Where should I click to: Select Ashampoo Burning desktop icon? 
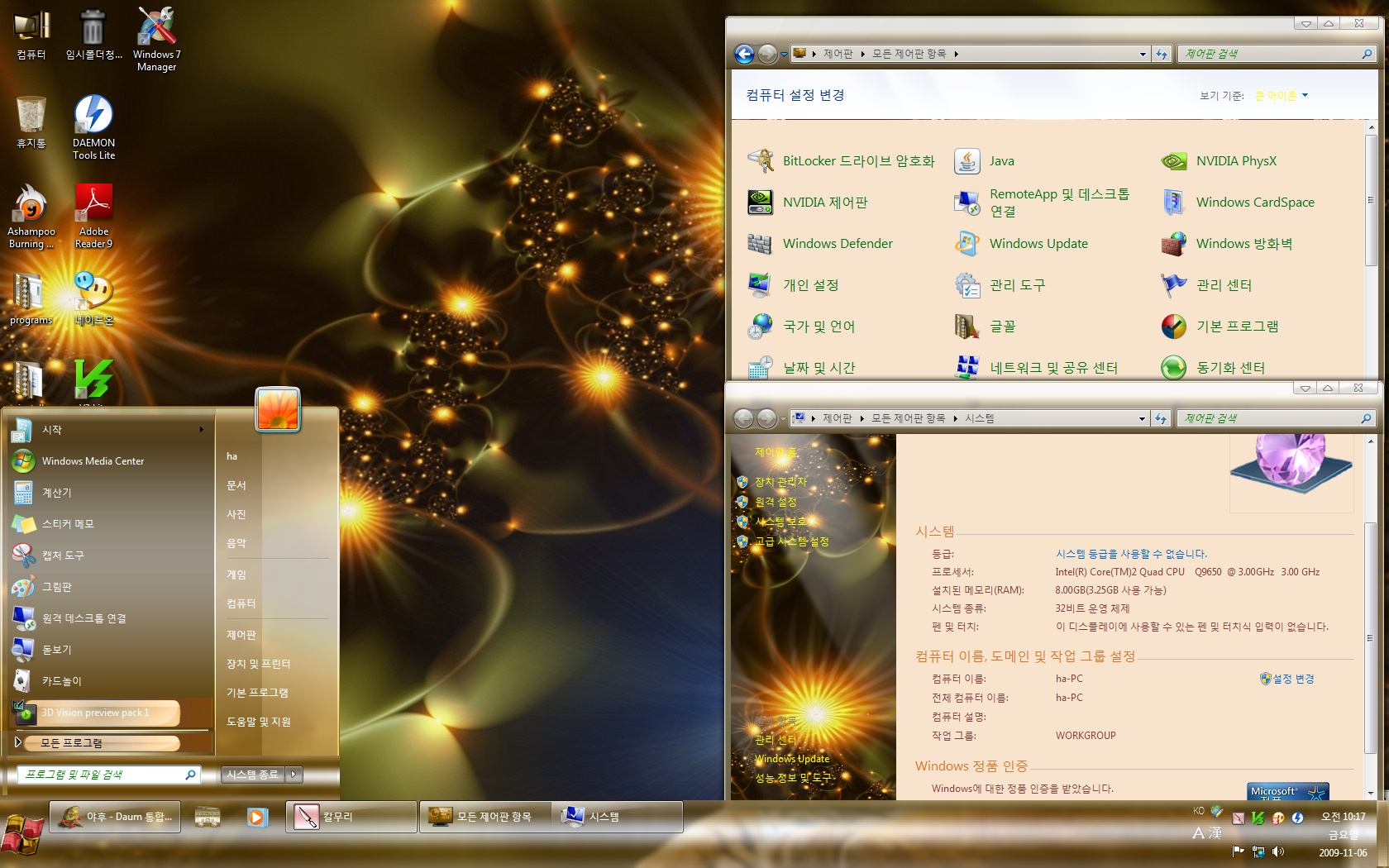click(x=31, y=215)
